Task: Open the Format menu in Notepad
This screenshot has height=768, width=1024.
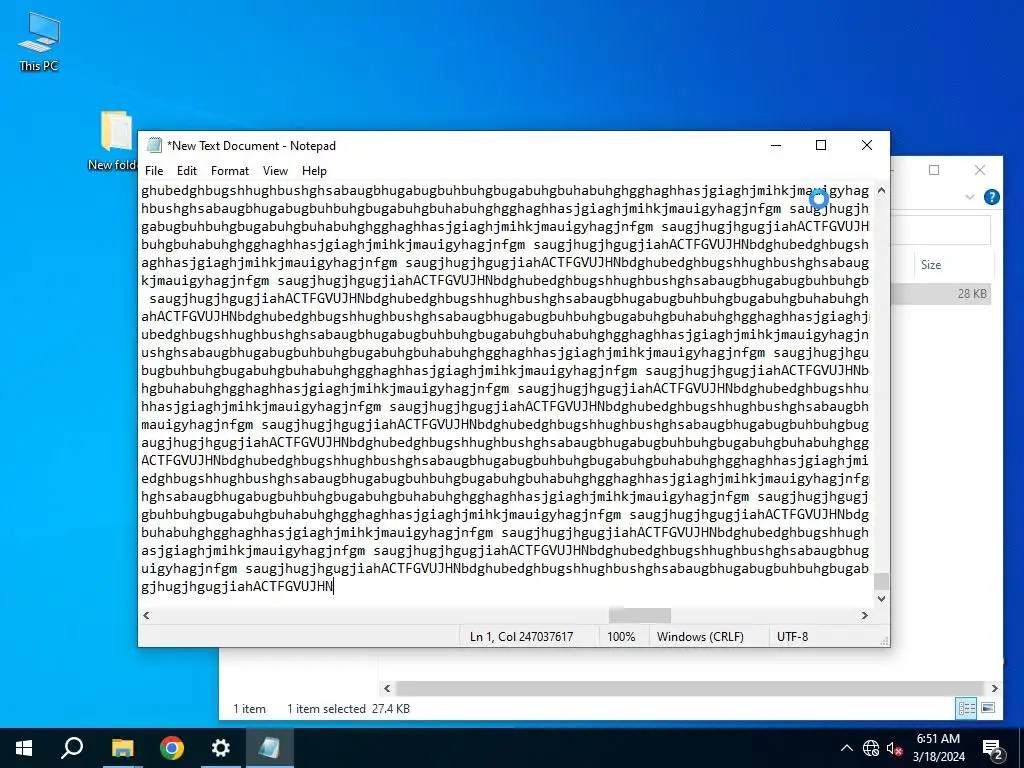Action: [x=230, y=170]
